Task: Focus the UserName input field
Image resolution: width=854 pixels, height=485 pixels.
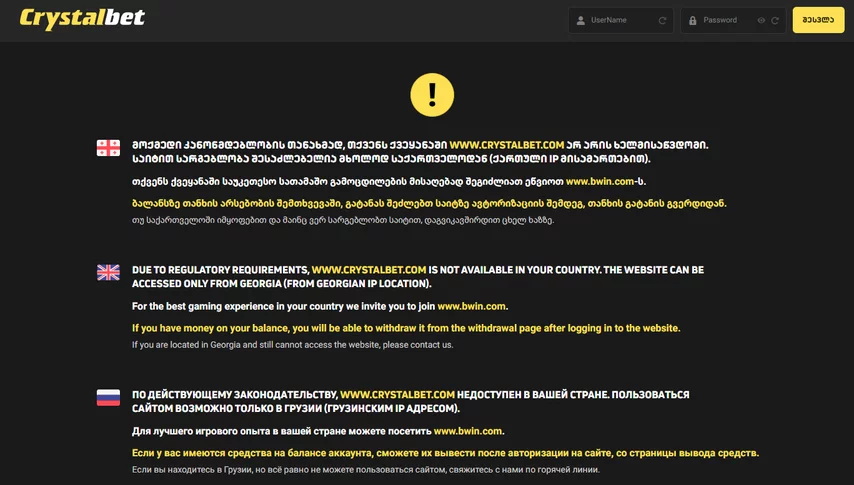Action: [x=621, y=20]
